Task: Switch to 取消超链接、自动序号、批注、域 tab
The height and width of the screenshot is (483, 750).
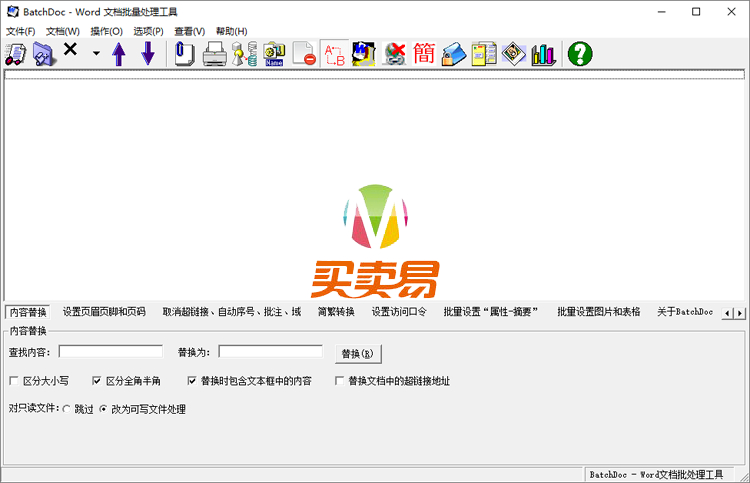Action: 232,312
